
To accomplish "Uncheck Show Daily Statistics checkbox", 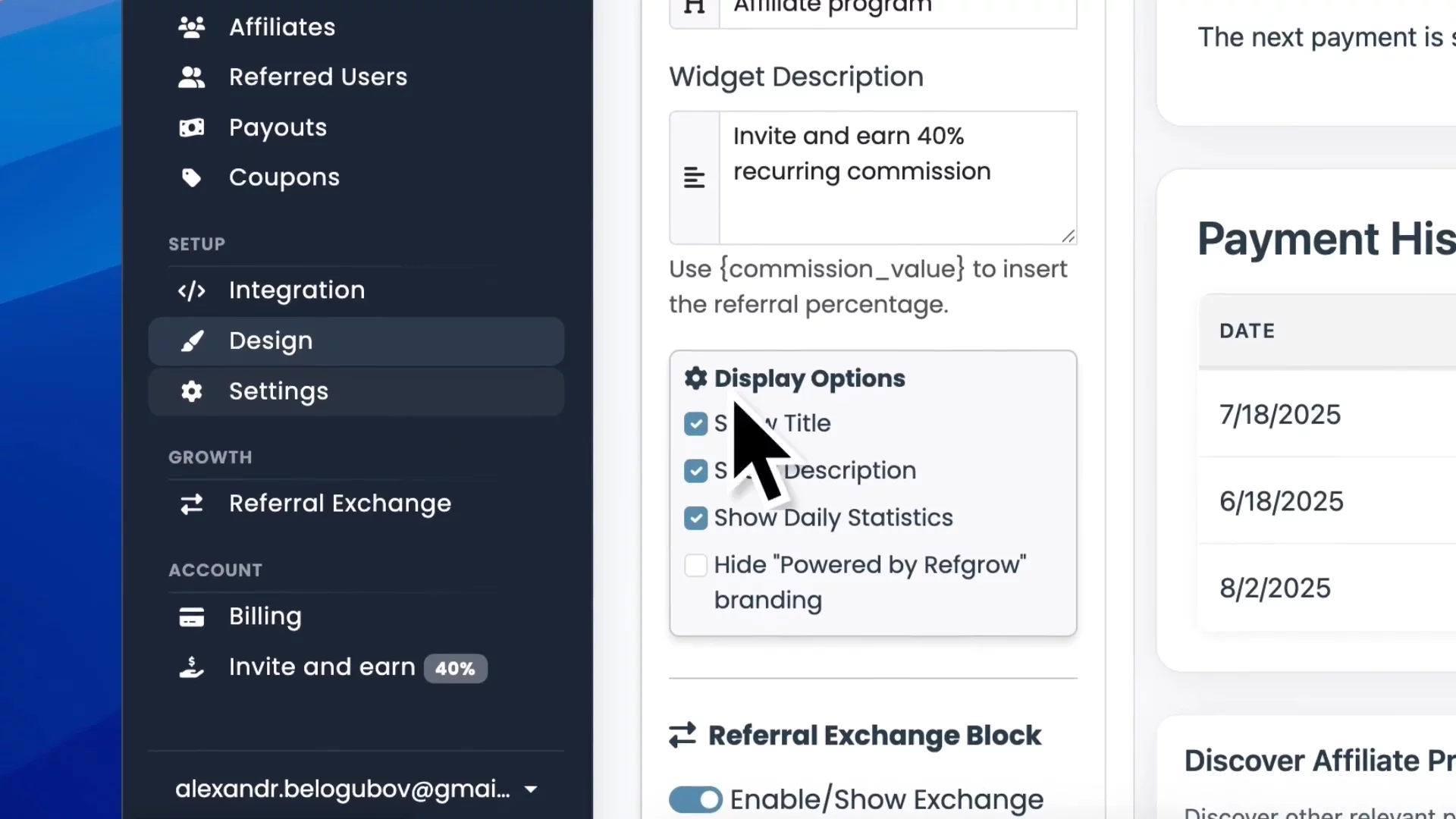I will coord(695,518).
